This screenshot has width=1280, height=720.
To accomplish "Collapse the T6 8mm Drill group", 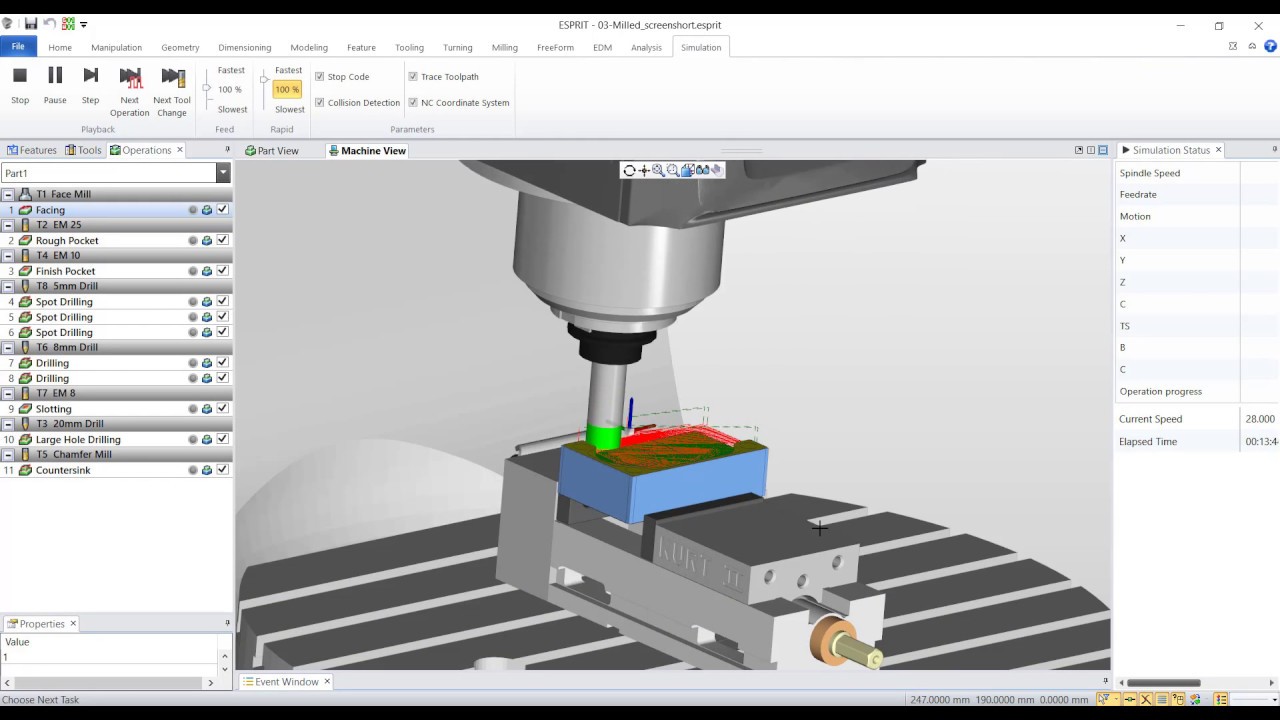I will (8, 347).
